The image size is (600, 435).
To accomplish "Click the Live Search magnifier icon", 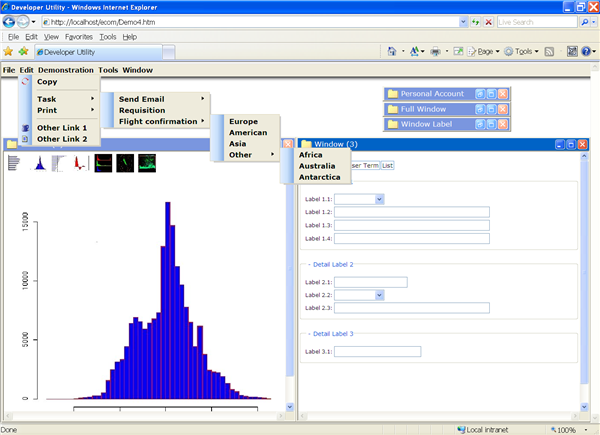I will click(585, 22).
